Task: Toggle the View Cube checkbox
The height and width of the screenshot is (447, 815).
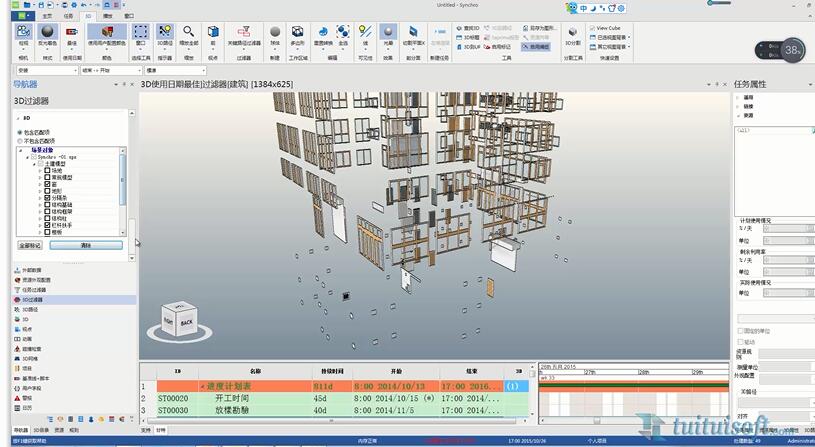Action: pos(592,28)
